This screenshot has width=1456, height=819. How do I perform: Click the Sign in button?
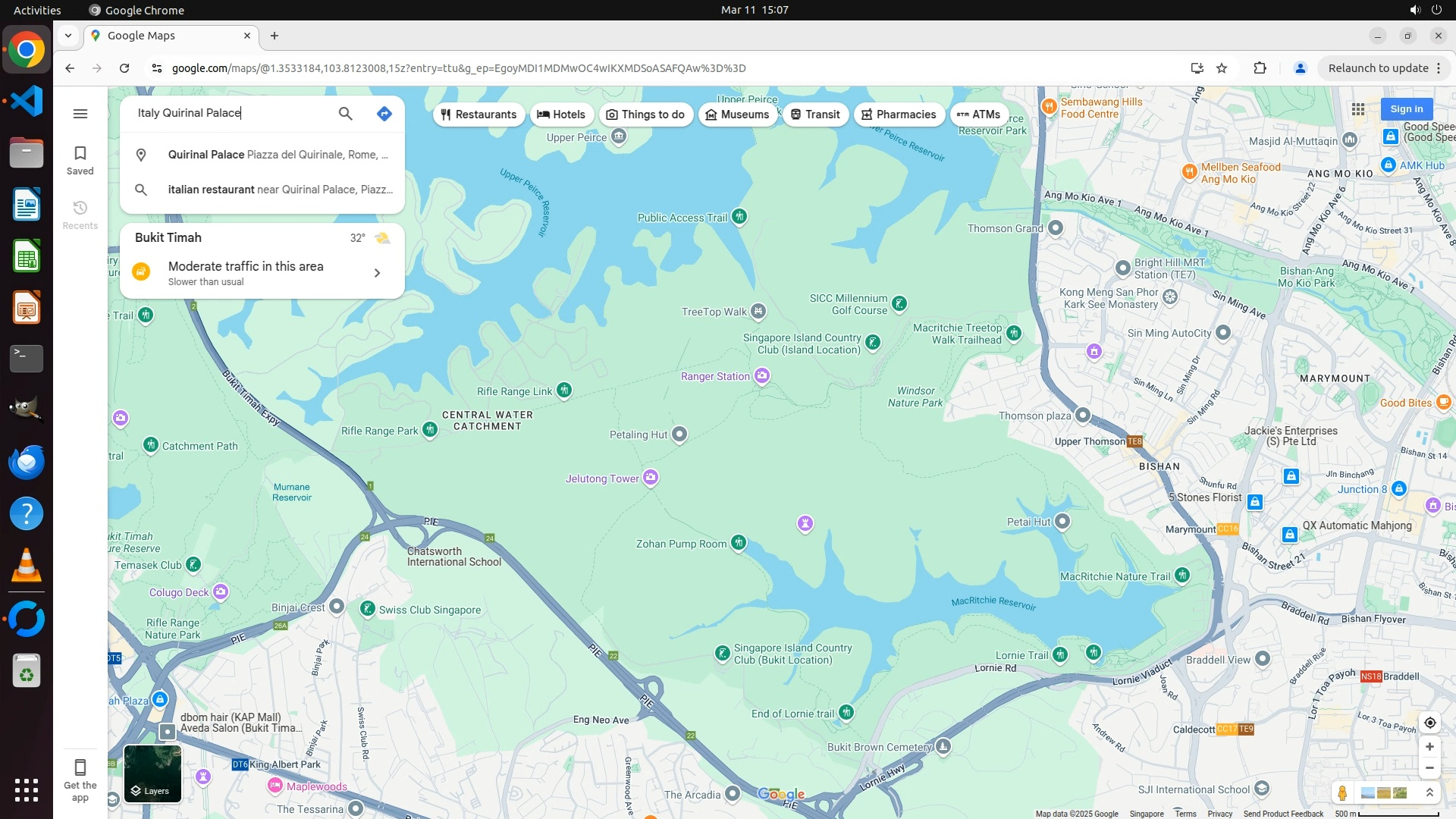pos(1406,109)
